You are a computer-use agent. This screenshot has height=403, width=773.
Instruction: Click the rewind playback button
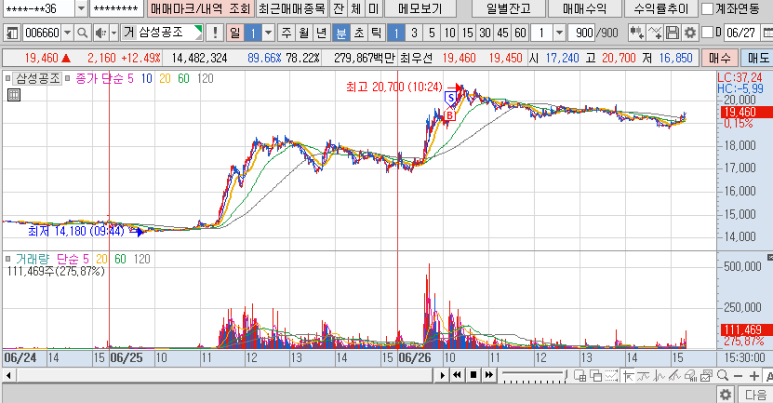457,375
